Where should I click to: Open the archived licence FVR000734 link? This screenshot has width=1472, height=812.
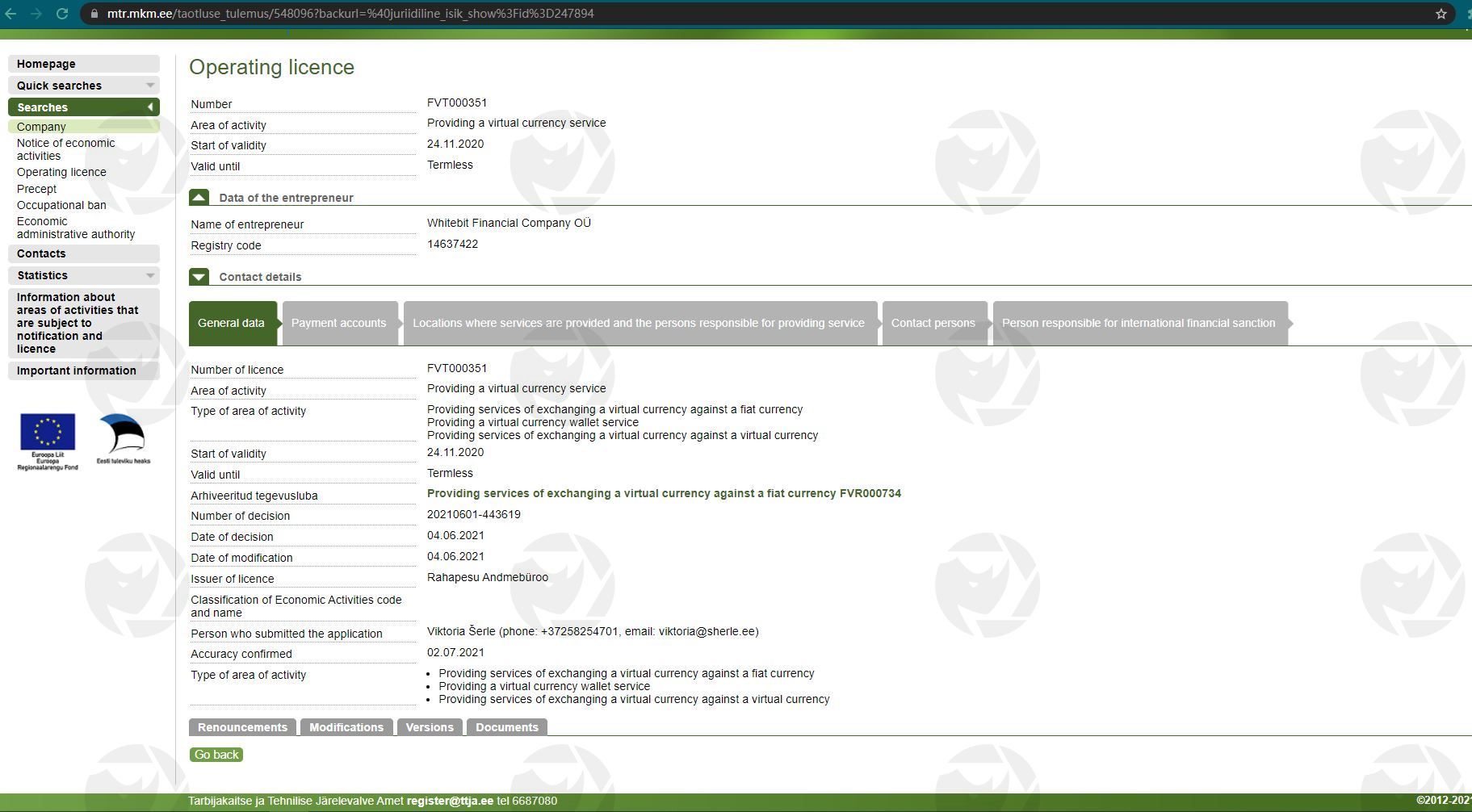click(x=663, y=493)
